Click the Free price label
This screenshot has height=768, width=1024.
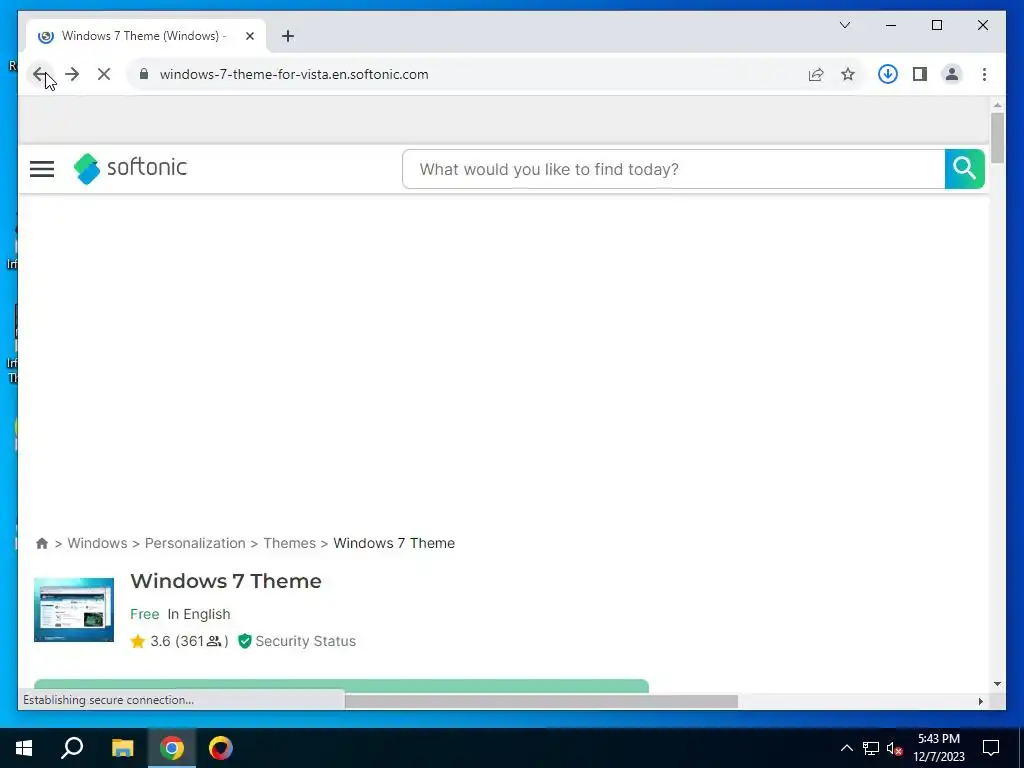[x=144, y=615]
